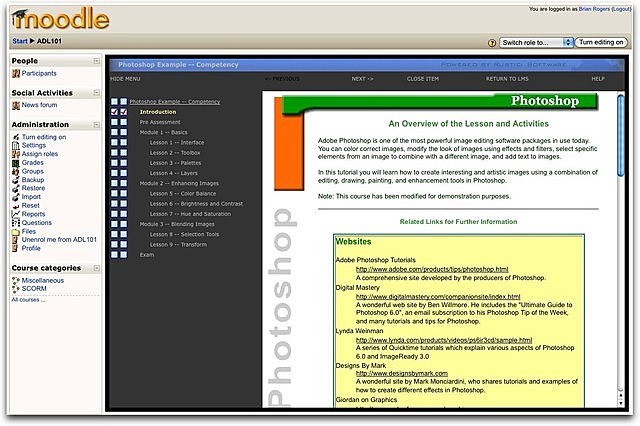Image resolution: width=640 pixels, height=426 pixels.
Task: Click the Reports chart icon
Action: tap(16, 214)
